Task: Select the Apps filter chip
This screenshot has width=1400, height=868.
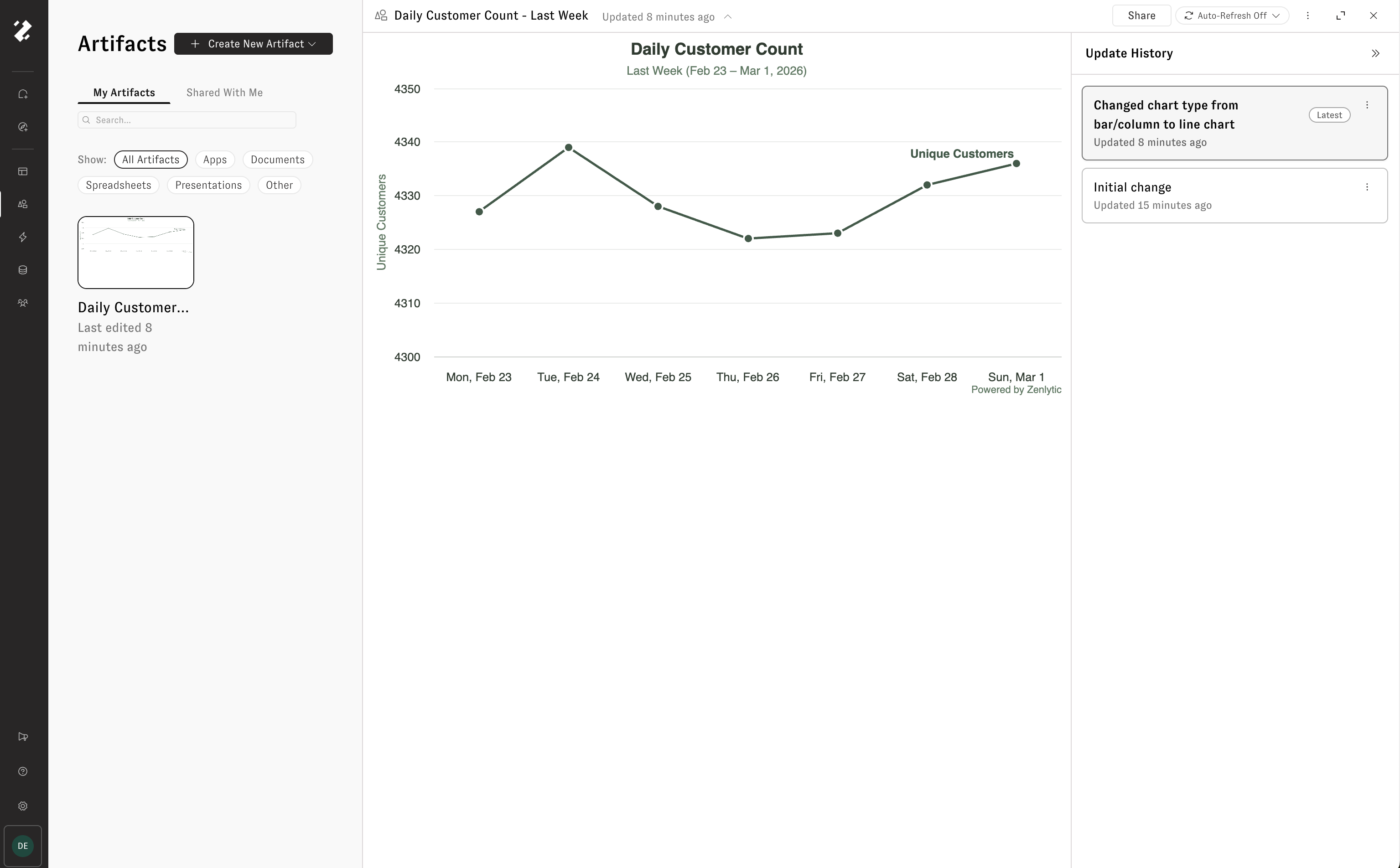Action: pyautogui.click(x=215, y=160)
